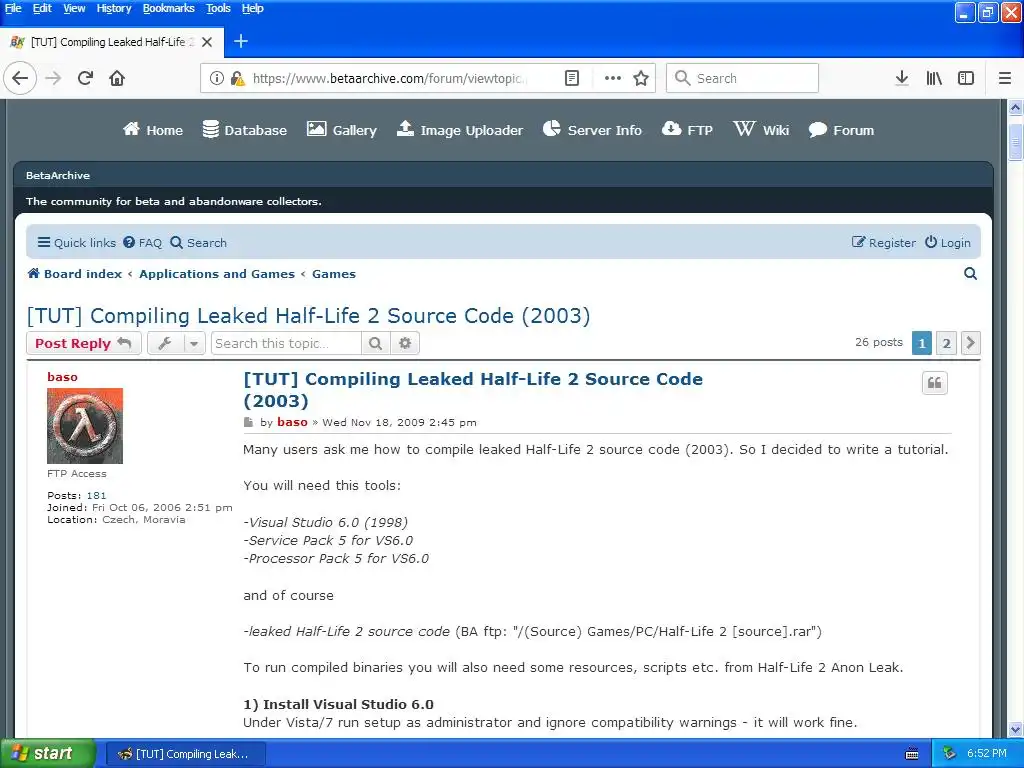Open page actions three-dot menu
Screen dimensions: 1024x768
point(613,78)
